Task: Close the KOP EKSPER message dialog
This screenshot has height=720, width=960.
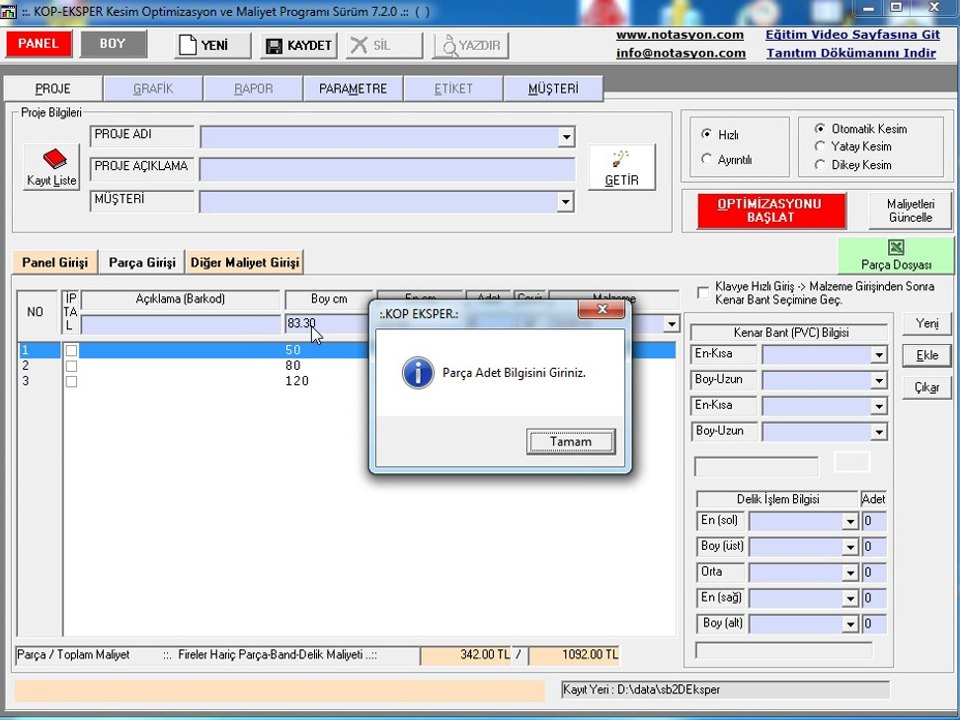Action: pos(601,309)
